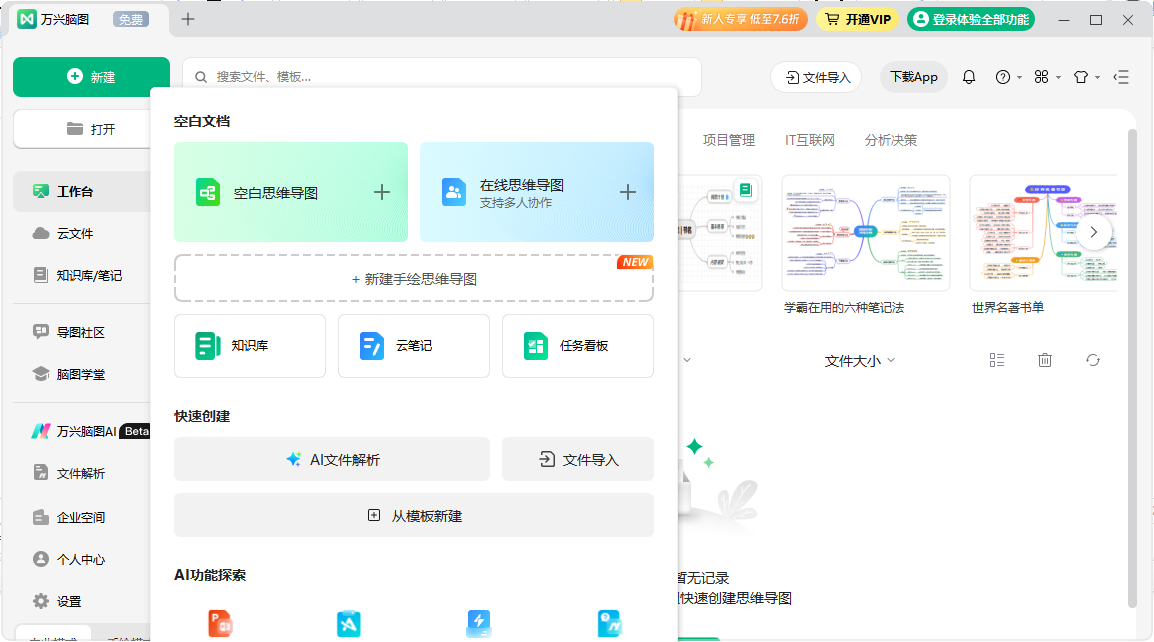Image resolution: width=1154 pixels, height=642 pixels.
Task: Create a 空白思维导图 blank mind map
Action: tap(291, 192)
